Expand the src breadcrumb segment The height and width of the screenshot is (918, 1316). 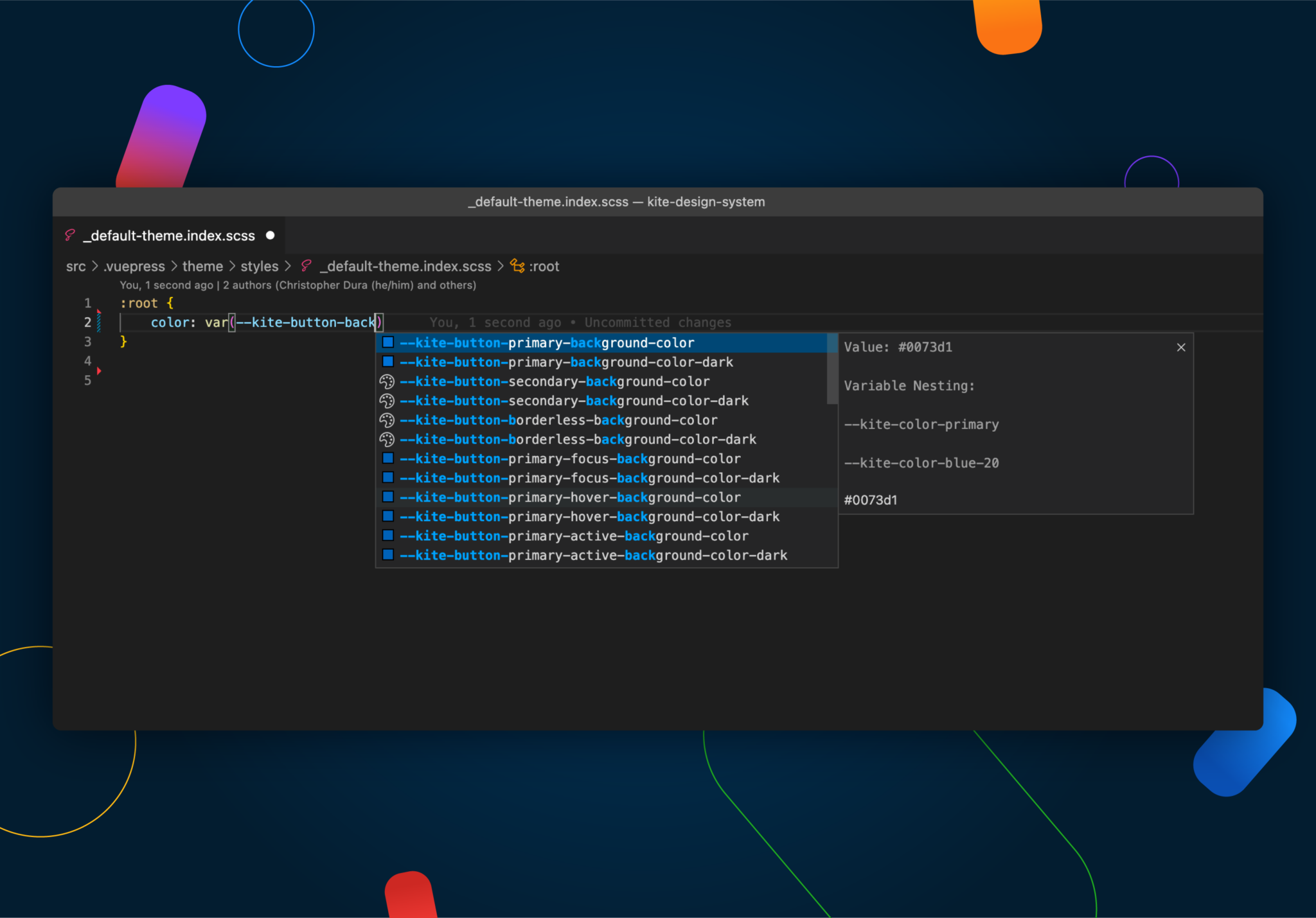pyautogui.click(x=76, y=266)
